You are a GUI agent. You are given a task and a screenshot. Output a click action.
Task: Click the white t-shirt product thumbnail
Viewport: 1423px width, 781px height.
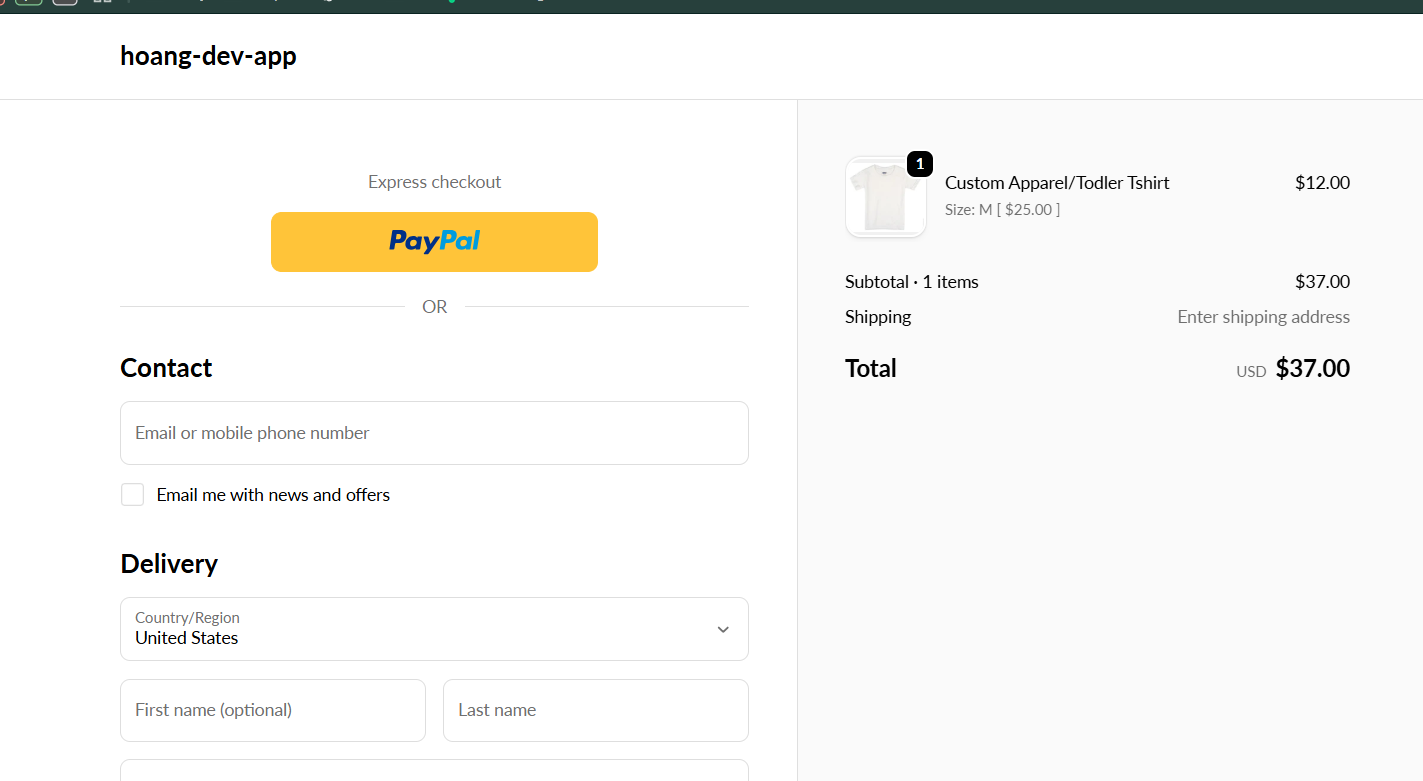point(884,198)
